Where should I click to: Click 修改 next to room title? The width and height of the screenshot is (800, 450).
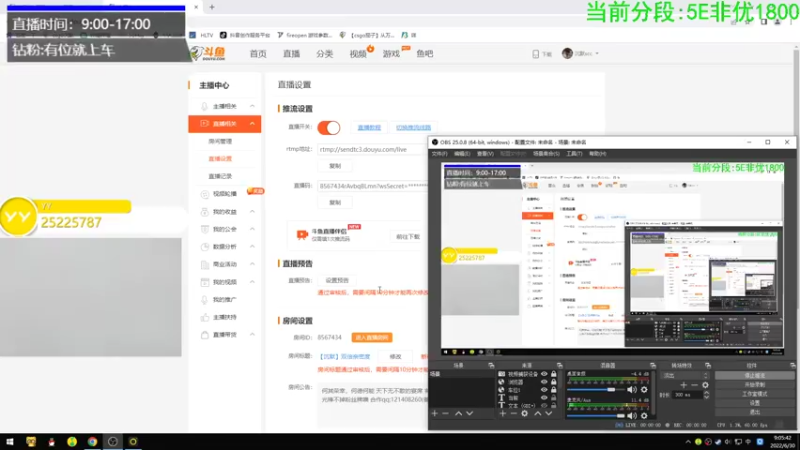click(395, 357)
